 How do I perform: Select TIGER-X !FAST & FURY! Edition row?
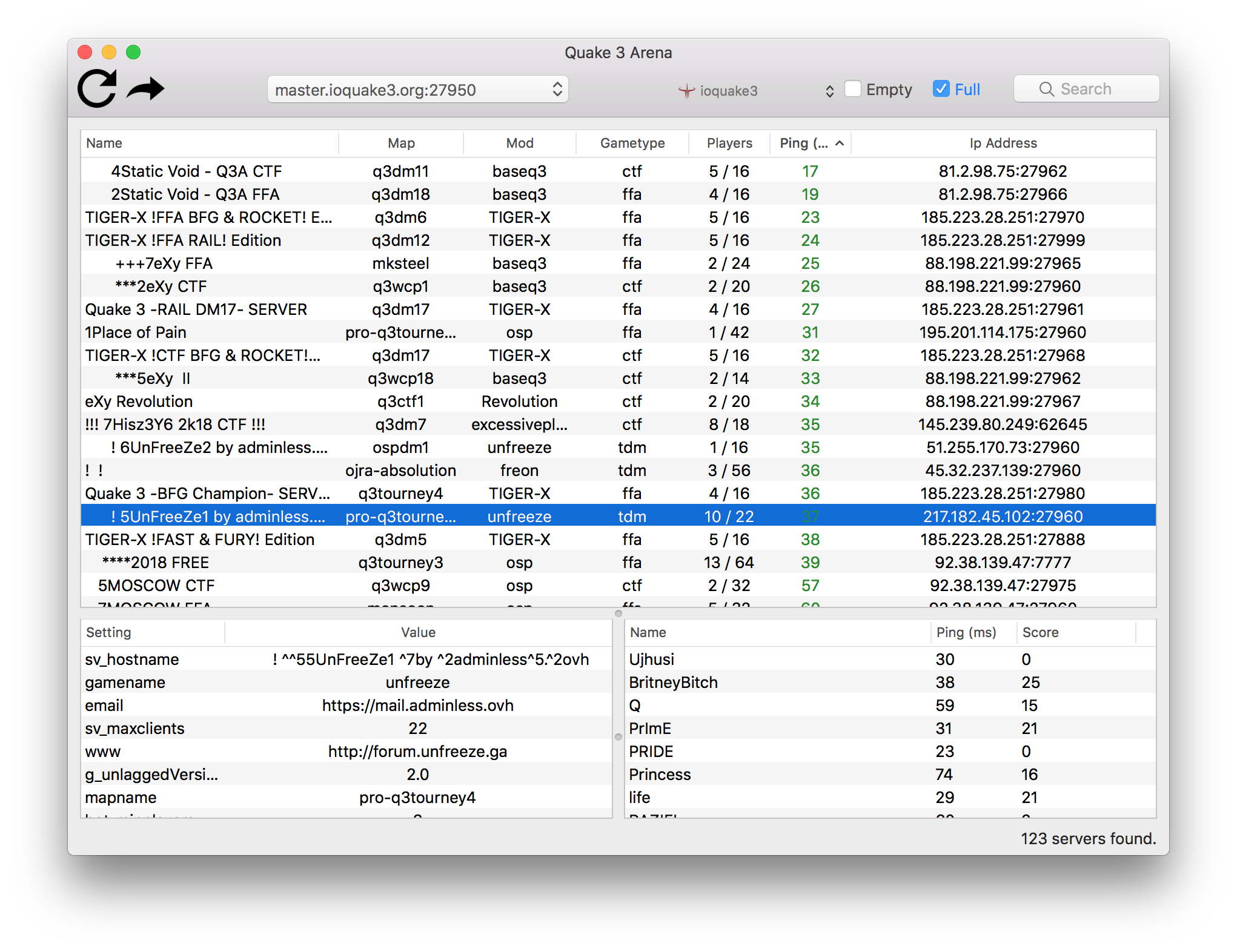tap(618, 540)
